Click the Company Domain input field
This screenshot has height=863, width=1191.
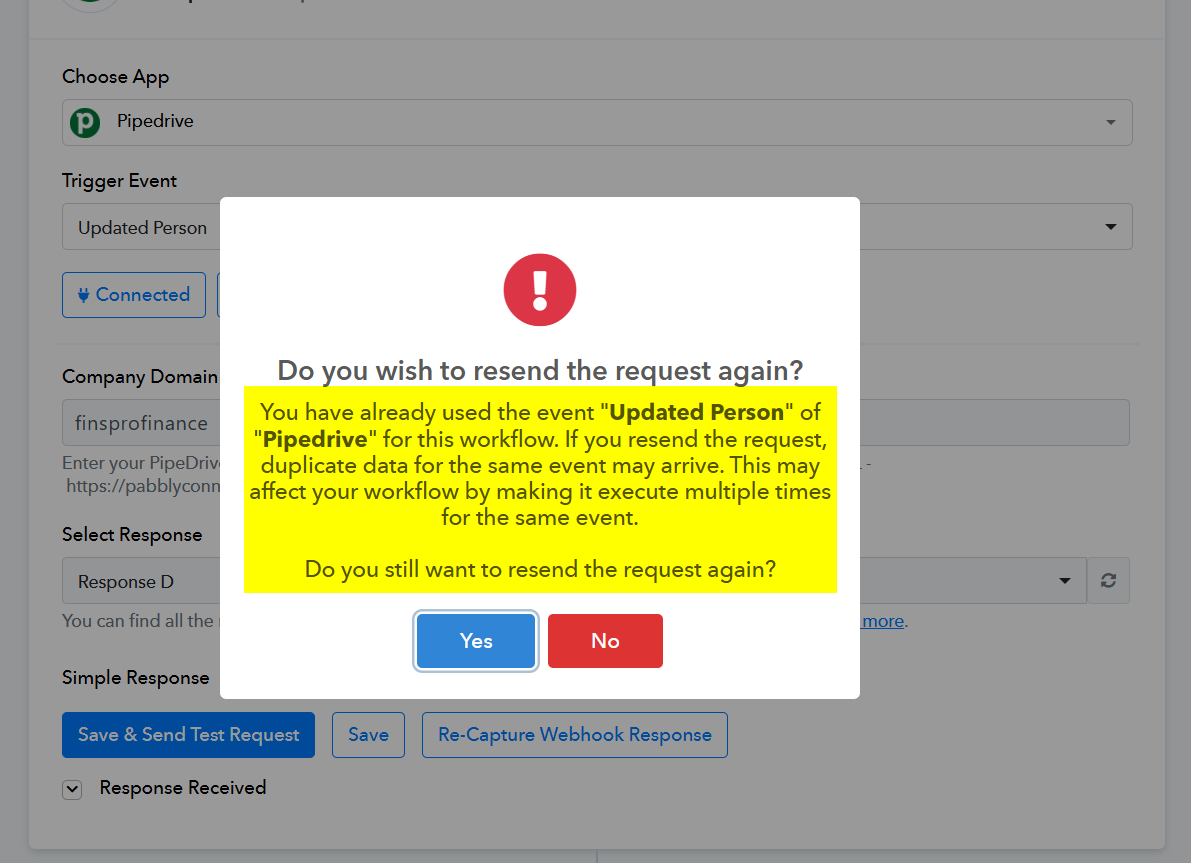point(596,422)
